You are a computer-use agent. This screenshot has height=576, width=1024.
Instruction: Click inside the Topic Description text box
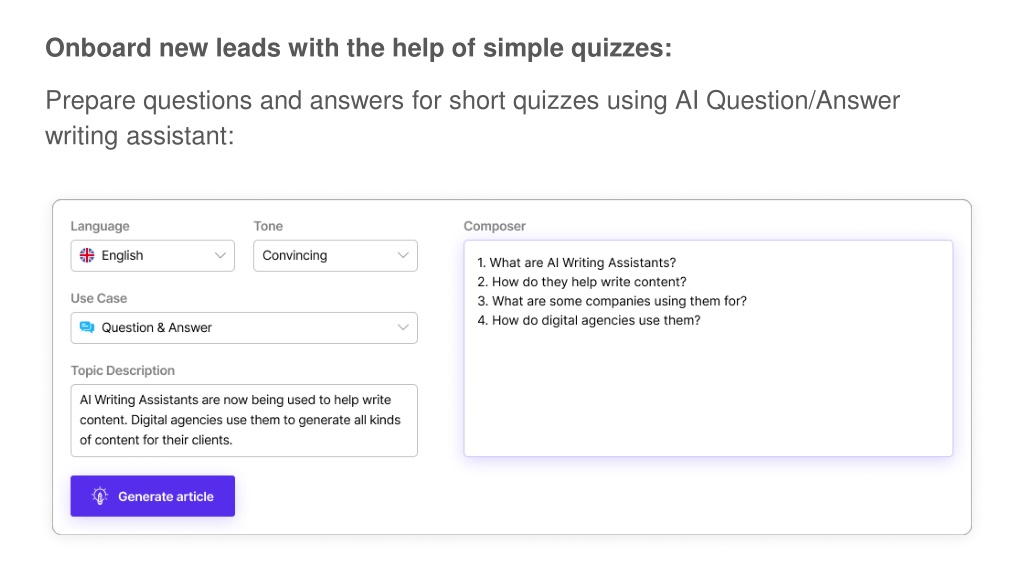[x=244, y=421]
